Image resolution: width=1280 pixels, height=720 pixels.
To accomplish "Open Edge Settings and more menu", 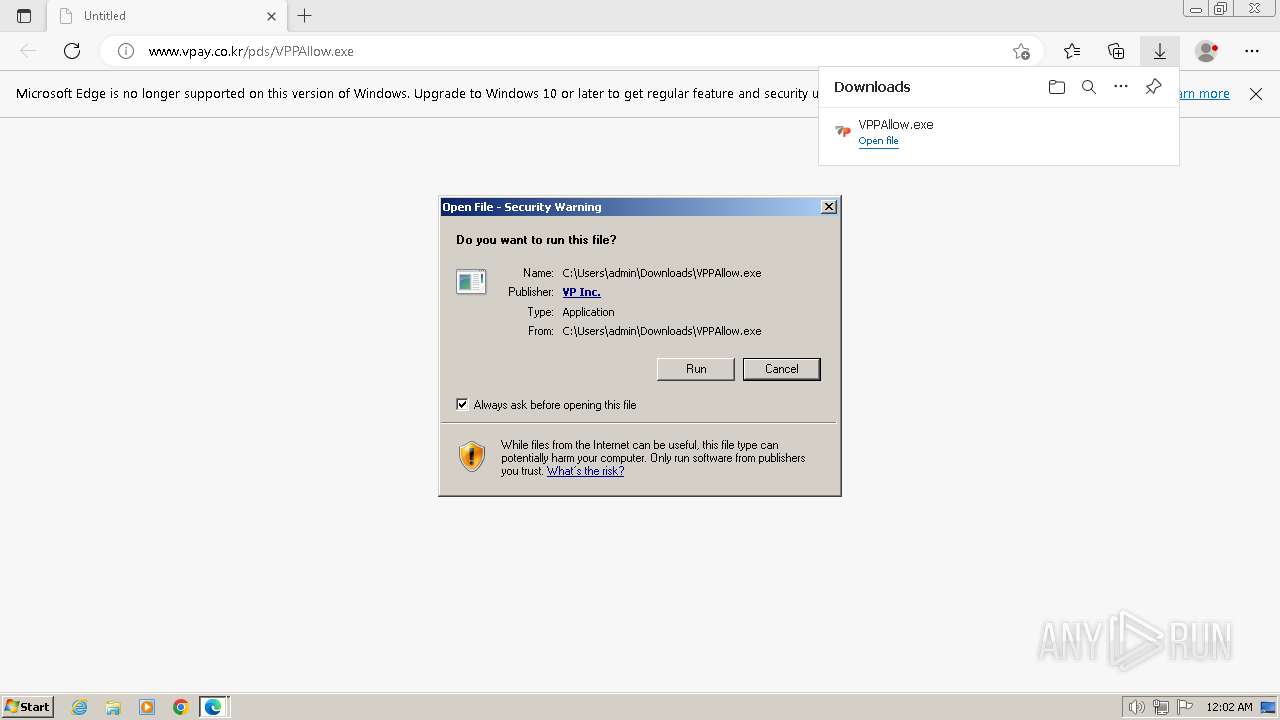I will point(1252,51).
